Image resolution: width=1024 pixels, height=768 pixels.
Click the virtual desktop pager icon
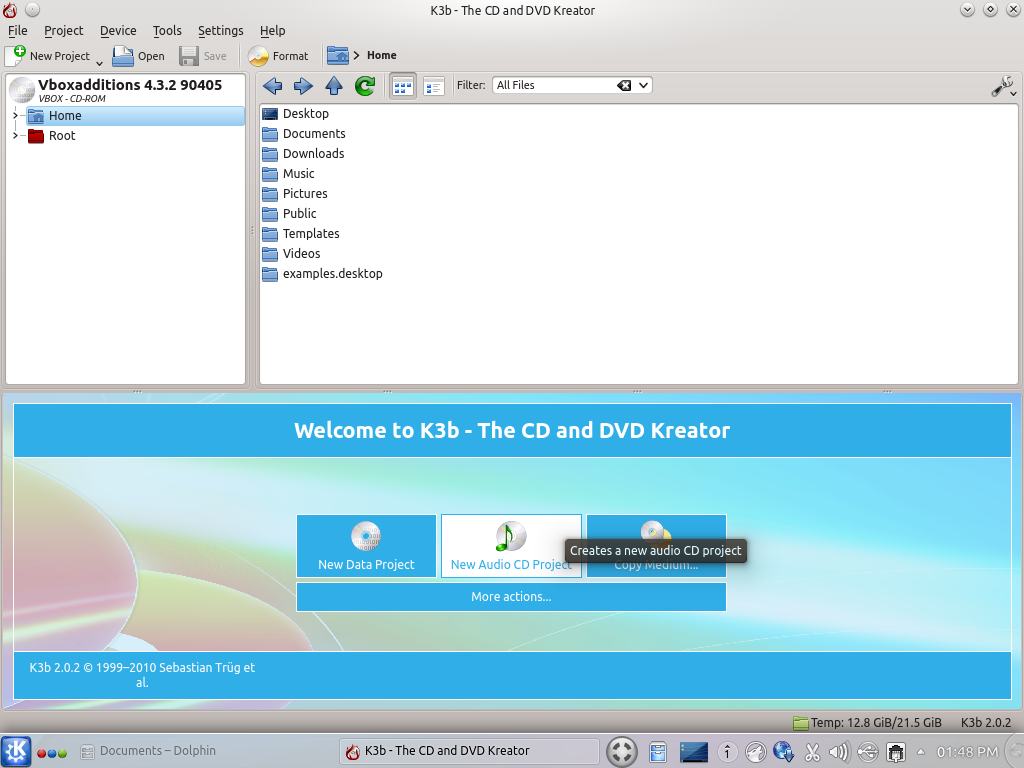[x=622, y=751]
